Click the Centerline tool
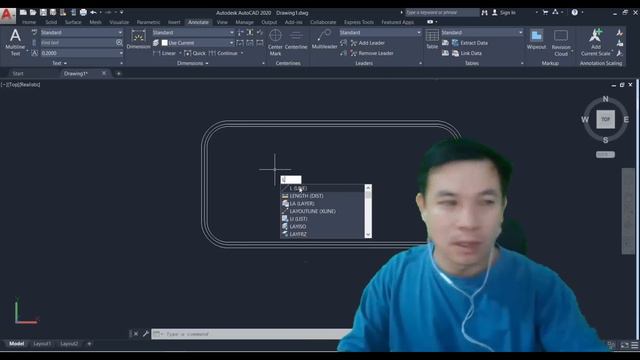The width and height of the screenshot is (640, 360). 296,40
